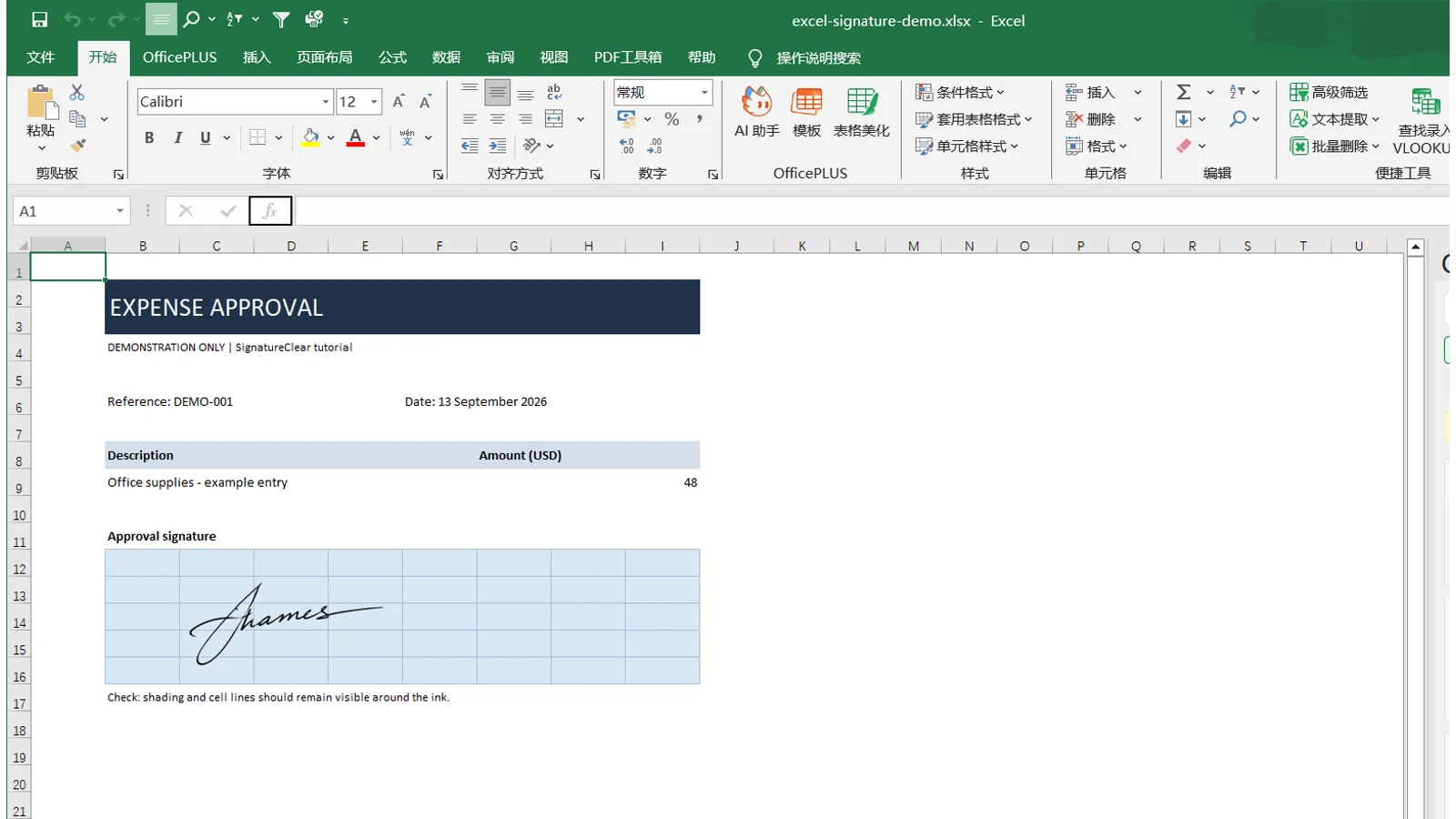Click the 插入 insert cells button
This screenshot has width=1456, height=819.
click(1090, 92)
